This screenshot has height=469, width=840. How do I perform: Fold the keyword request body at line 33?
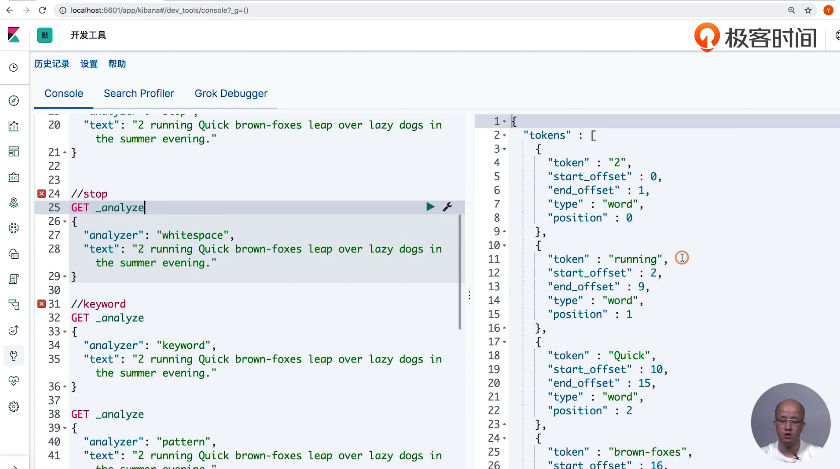tap(64, 332)
